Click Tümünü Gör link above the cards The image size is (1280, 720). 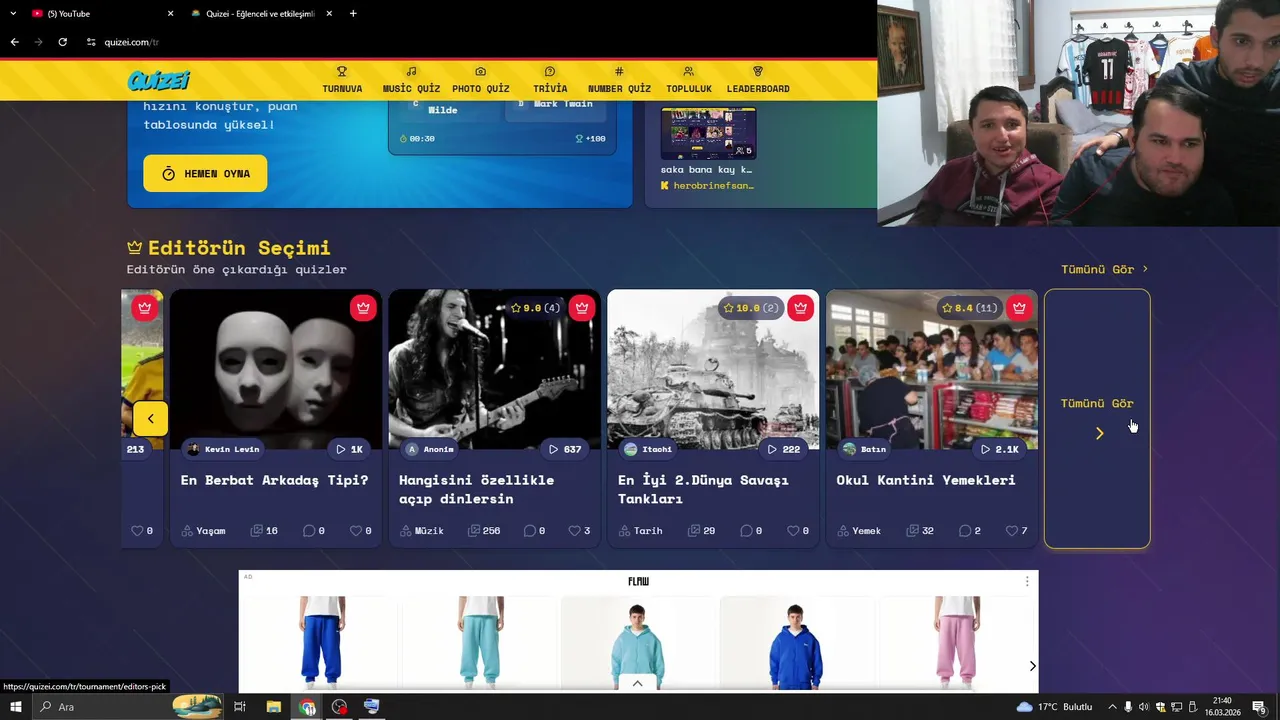pyautogui.click(x=1104, y=269)
